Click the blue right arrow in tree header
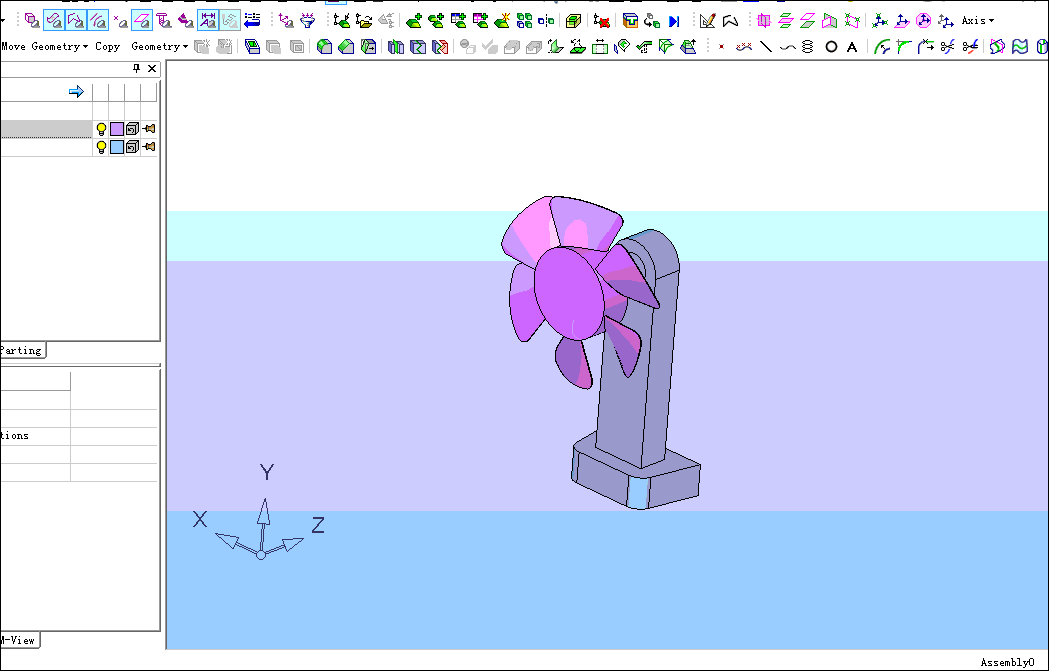This screenshot has height=671, width=1049. (76, 92)
